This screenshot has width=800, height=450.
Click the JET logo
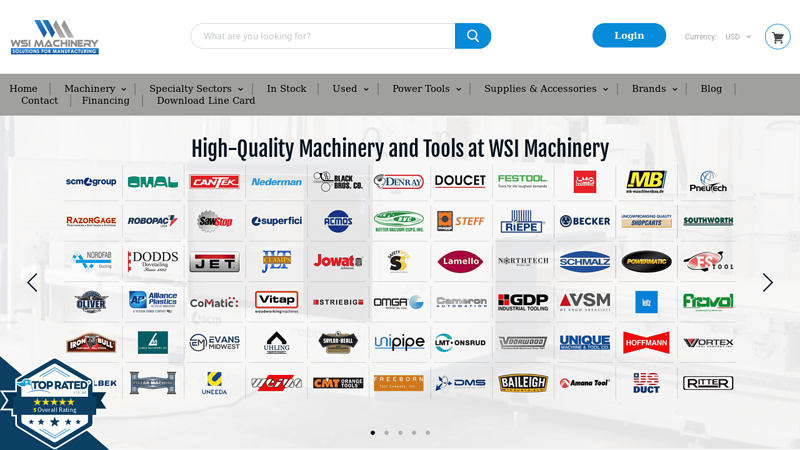pos(214,262)
